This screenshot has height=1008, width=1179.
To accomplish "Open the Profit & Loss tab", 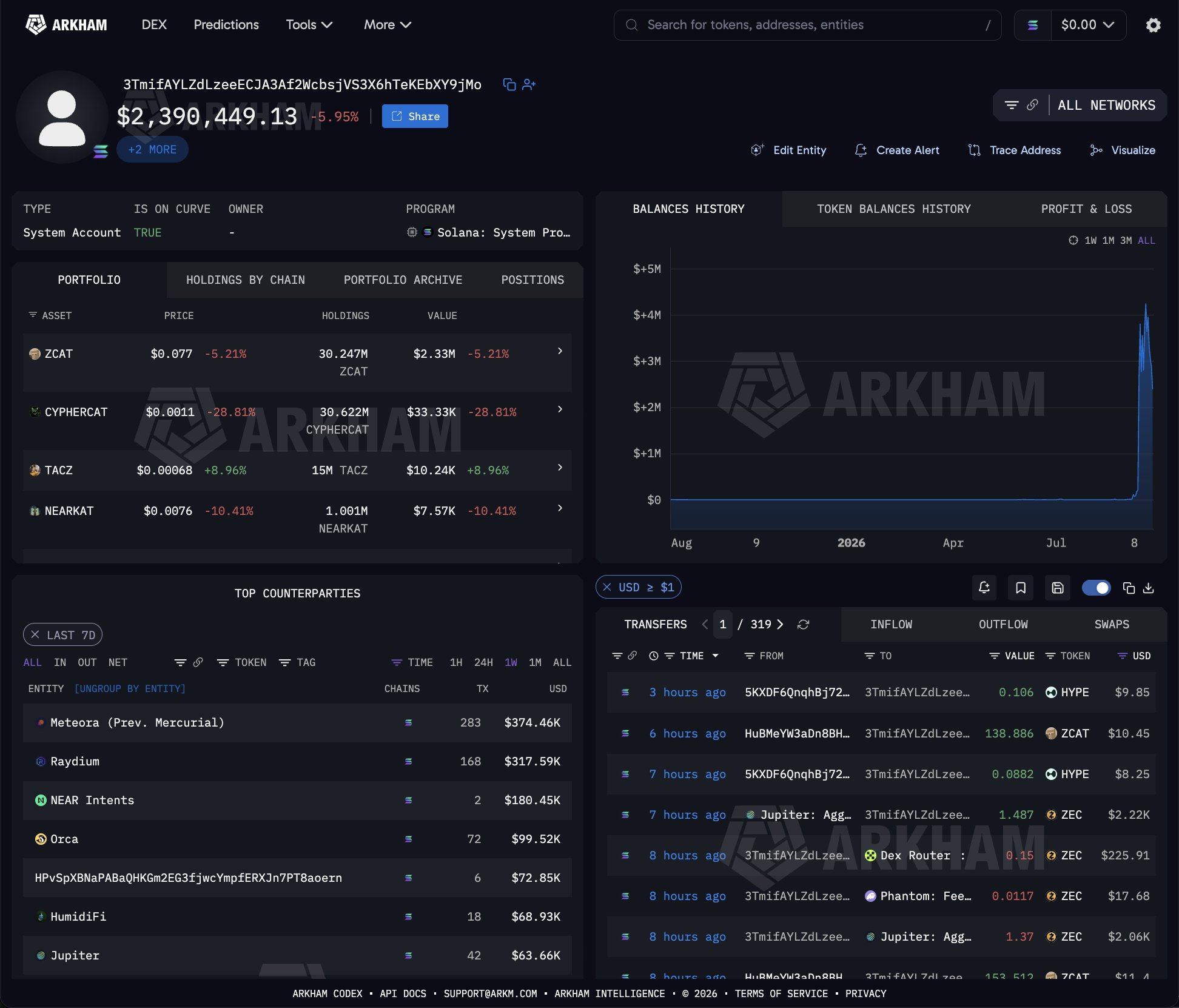I will pyautogui.click(x=1086, y=209).
